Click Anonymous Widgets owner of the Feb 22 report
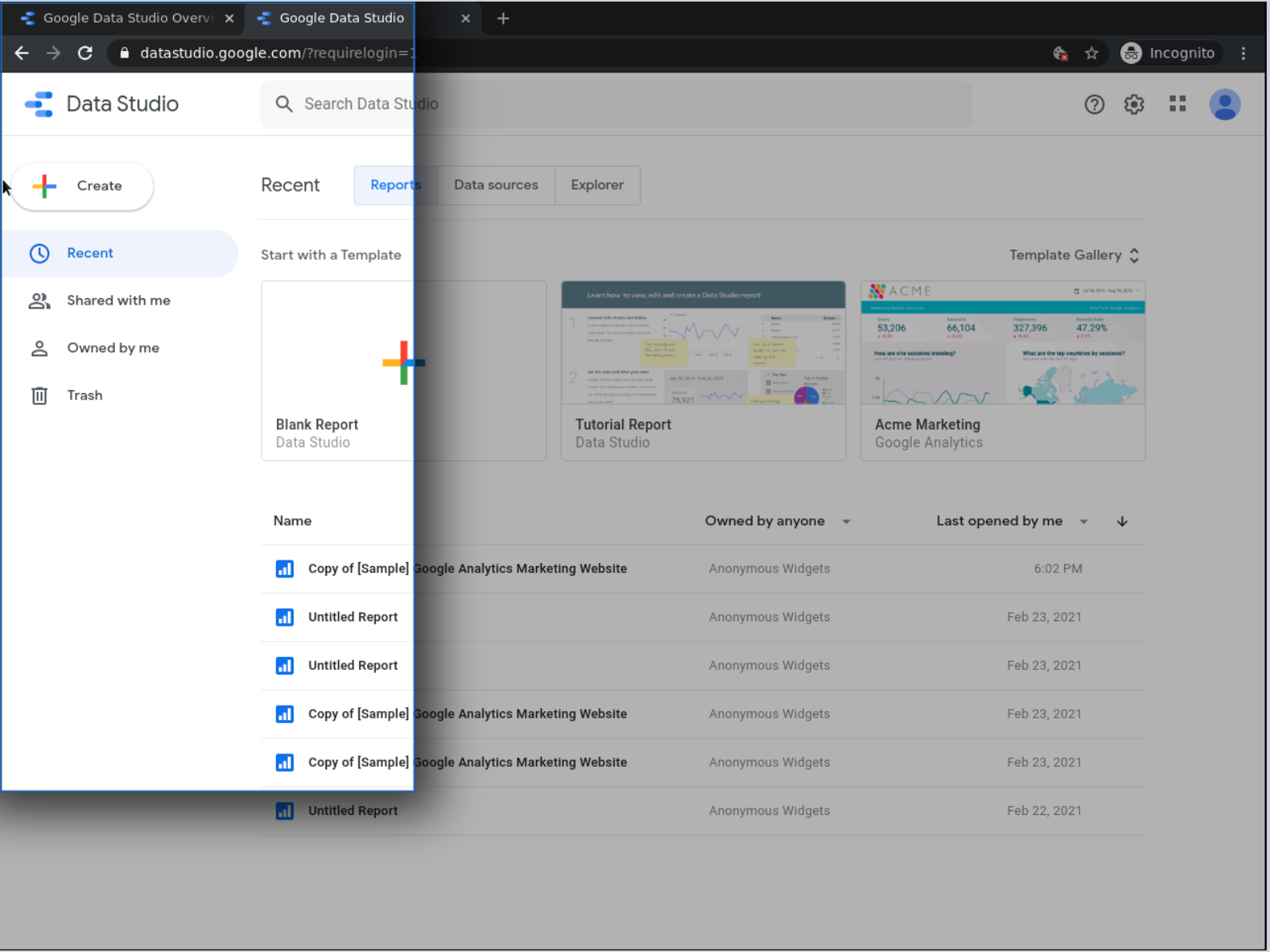 click(x=769, y=811)
